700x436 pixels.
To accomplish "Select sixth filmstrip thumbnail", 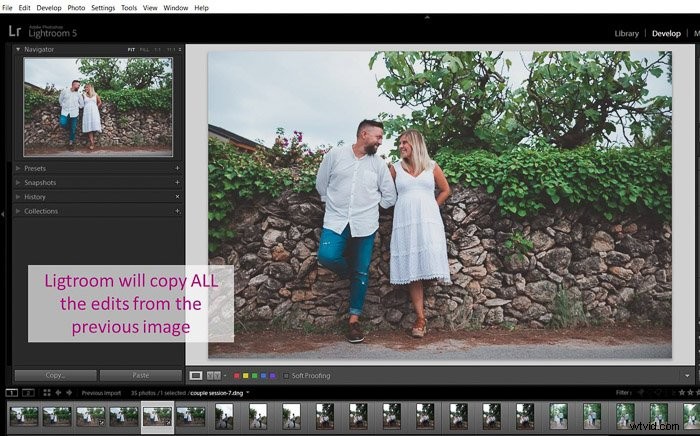I will (191, 416).
